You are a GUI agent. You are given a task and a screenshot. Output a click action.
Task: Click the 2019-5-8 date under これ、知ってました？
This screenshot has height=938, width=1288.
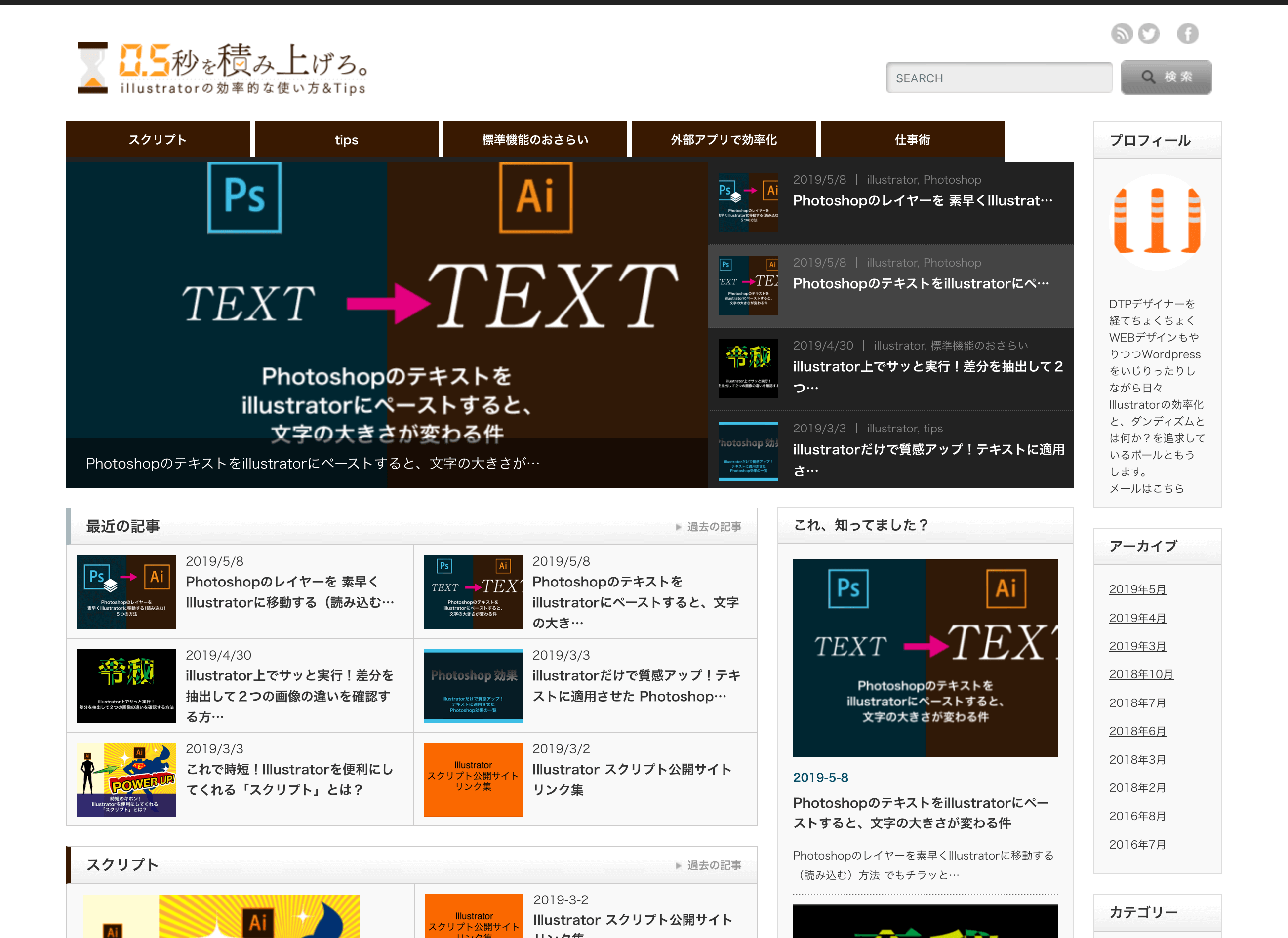tap(821, 778)
